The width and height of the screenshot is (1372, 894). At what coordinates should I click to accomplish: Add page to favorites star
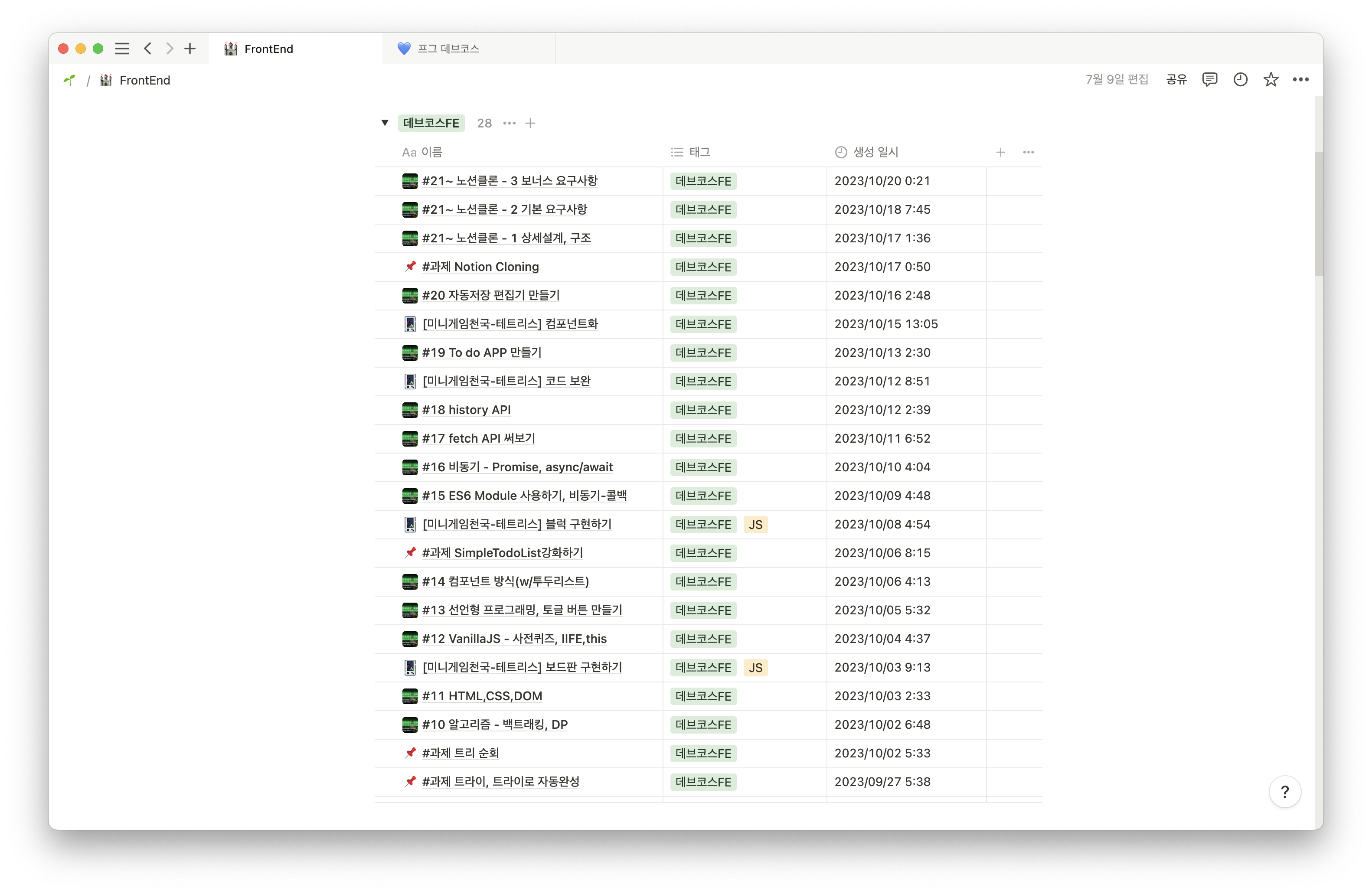tap(1271, 79)
